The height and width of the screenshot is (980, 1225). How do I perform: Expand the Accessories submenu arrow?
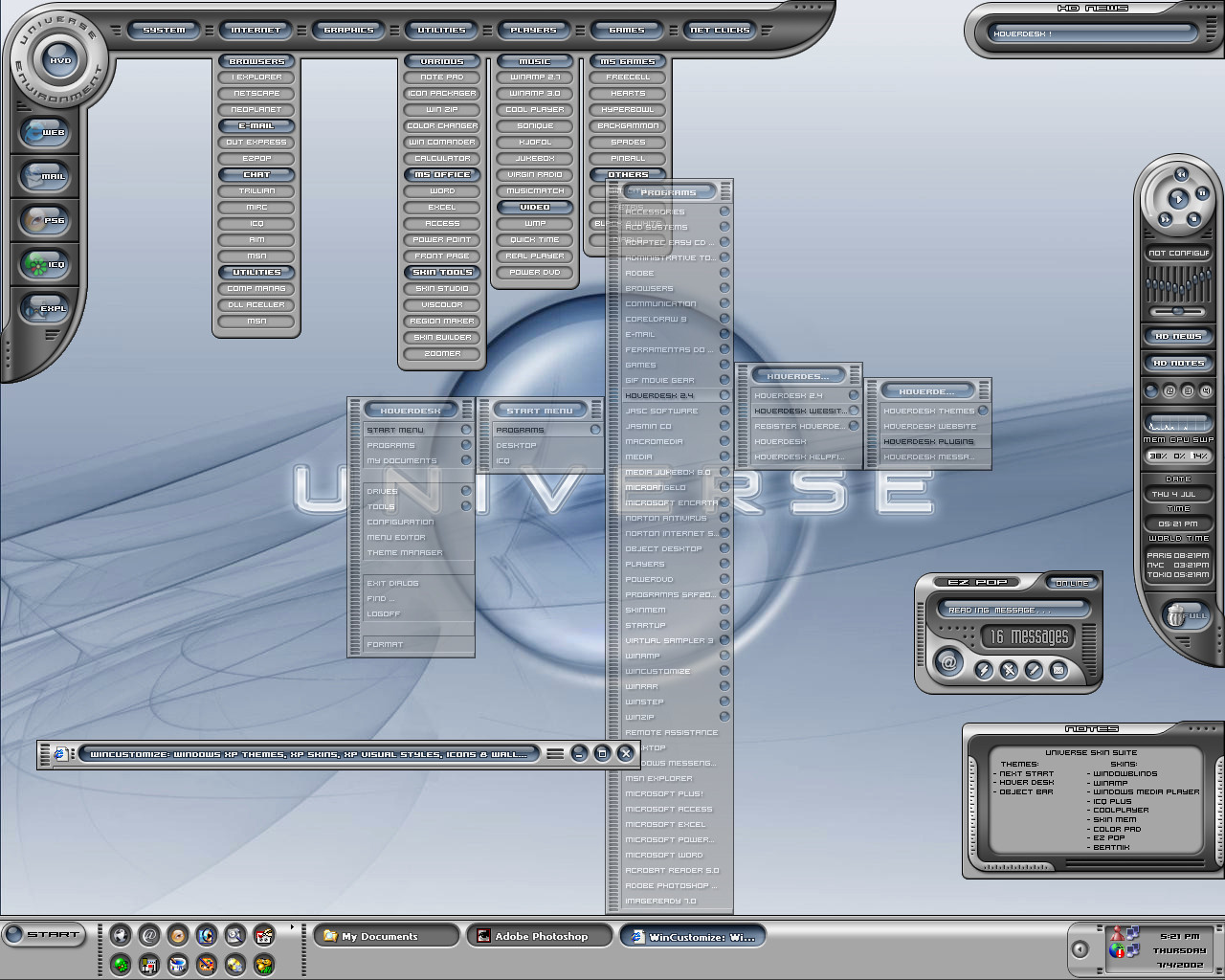click(724, 212)
